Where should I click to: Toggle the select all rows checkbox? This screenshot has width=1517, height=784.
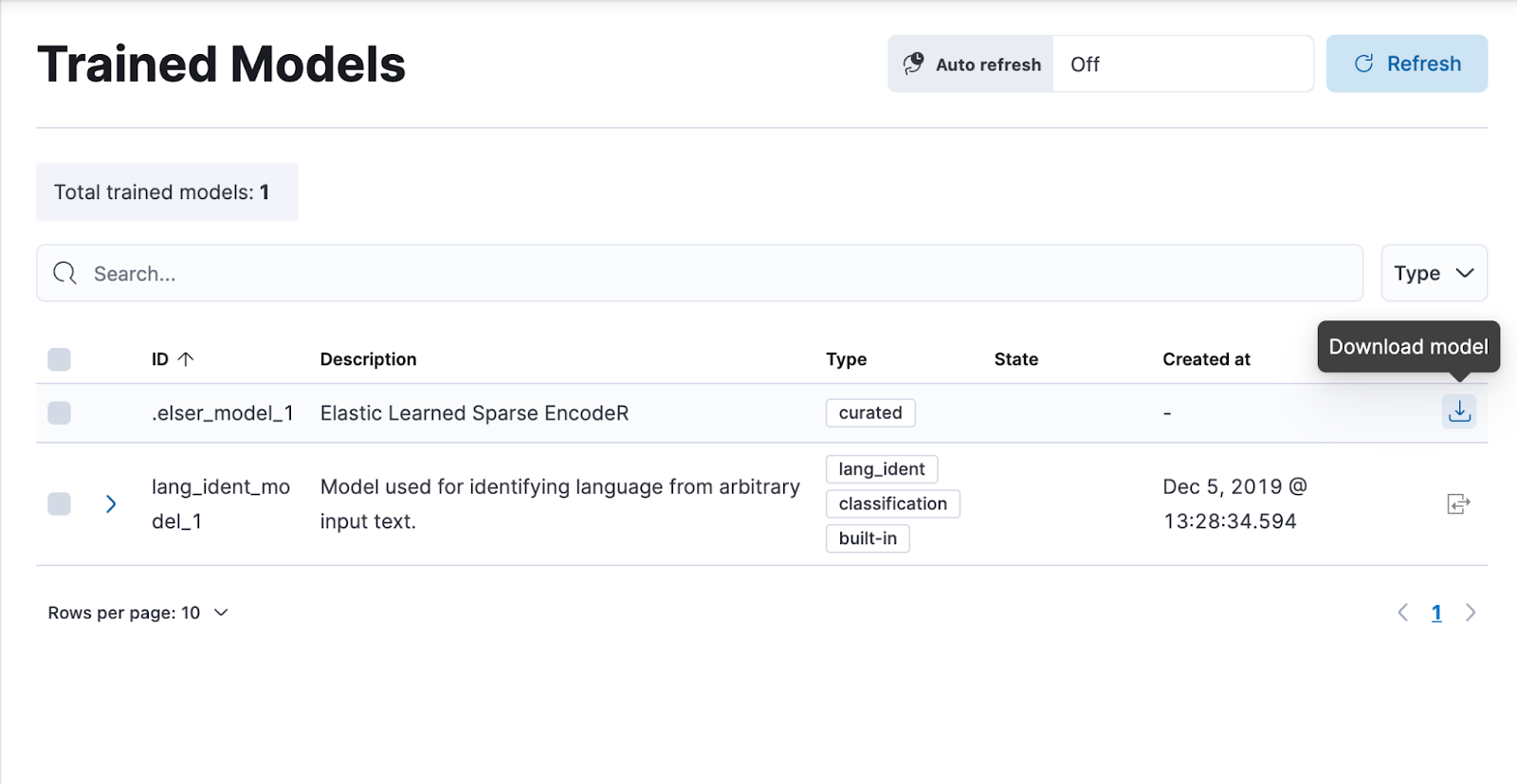(x=60, y=359)
